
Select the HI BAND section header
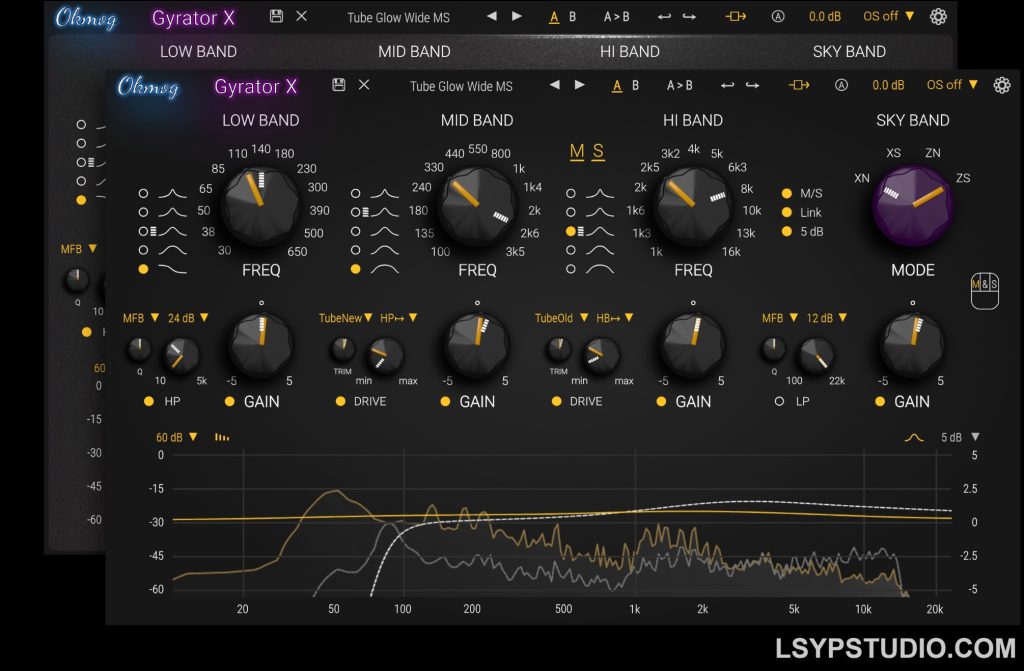[x=693, y=119]
